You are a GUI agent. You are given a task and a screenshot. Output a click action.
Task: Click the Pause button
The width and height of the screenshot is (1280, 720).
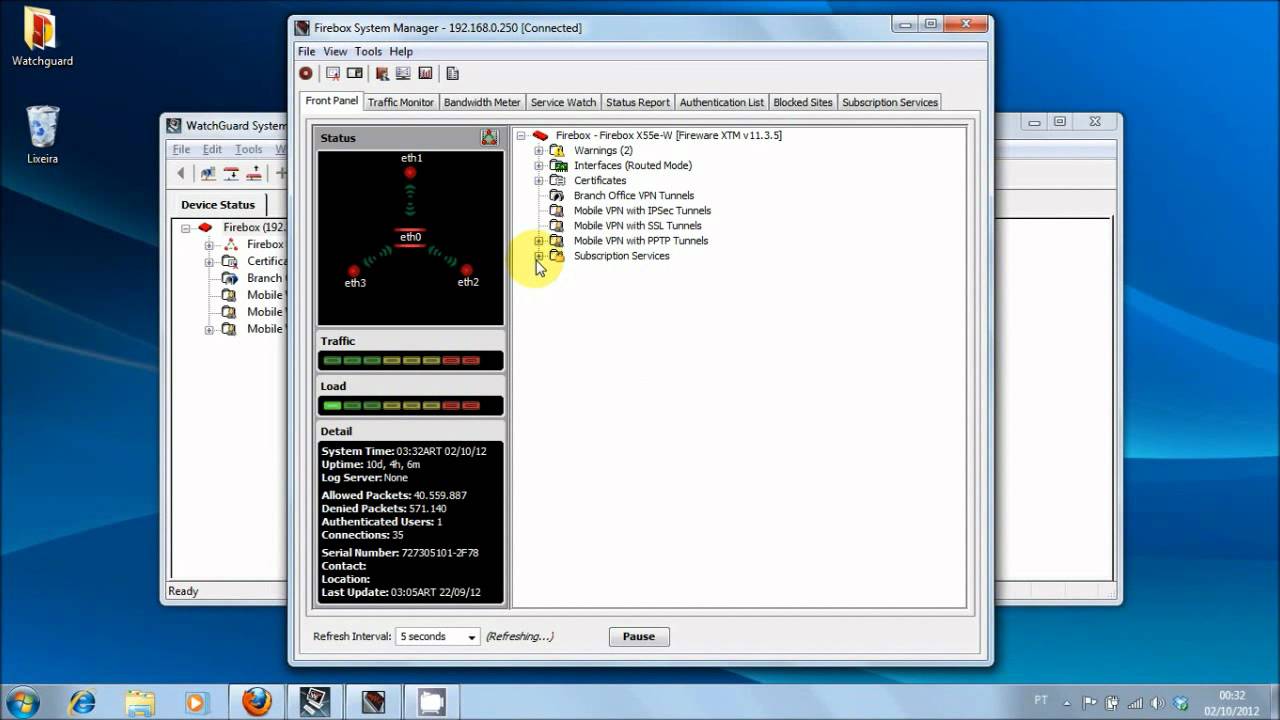[639, 636]
